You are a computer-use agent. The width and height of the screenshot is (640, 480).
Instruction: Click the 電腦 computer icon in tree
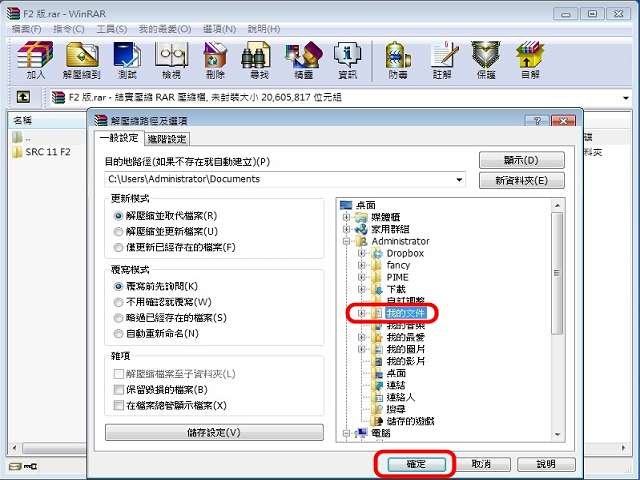(361, 433)
